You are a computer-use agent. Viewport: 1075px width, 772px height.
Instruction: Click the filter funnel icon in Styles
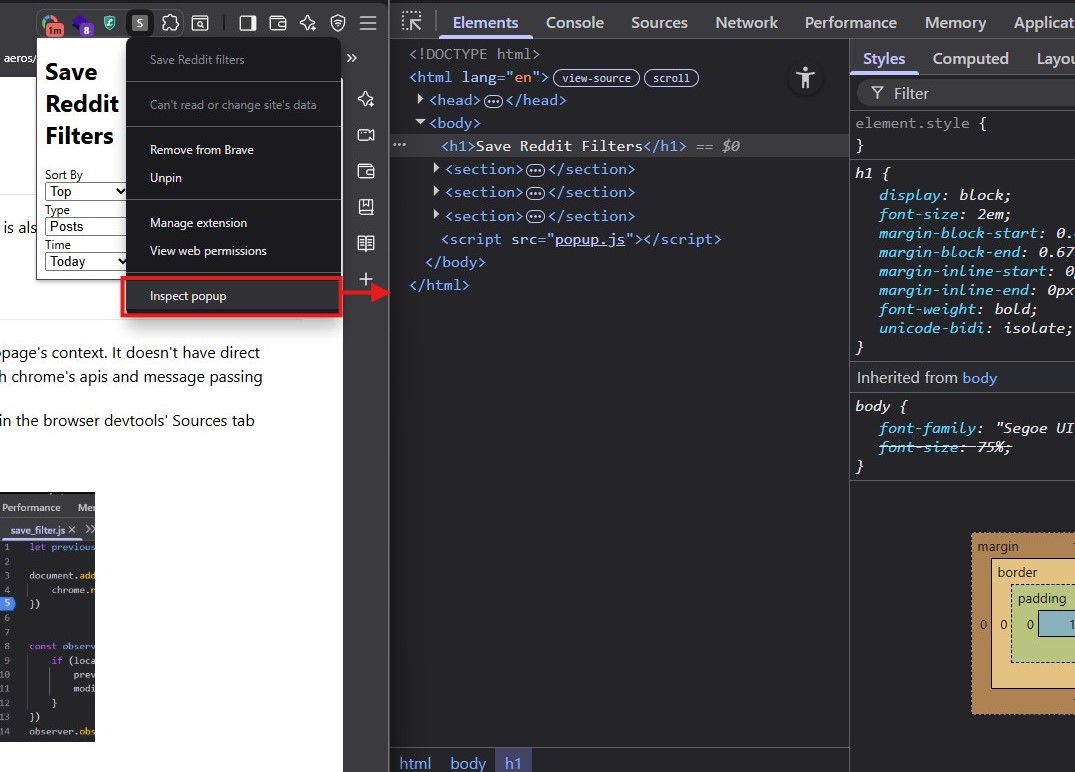point(877,93)
